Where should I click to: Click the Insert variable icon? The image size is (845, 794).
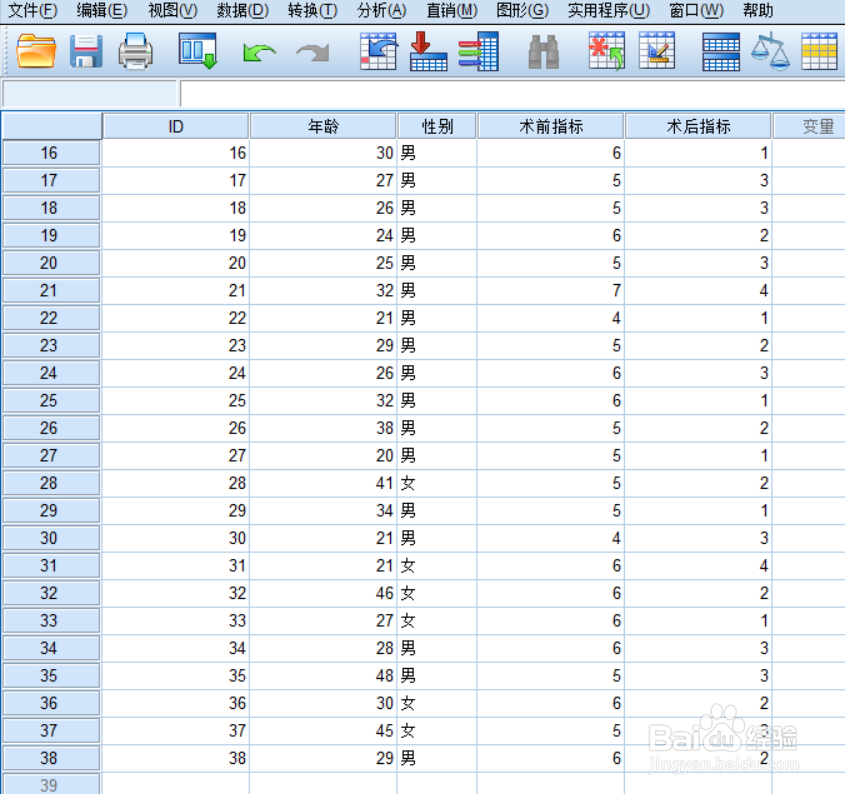(x=657, y=51)
